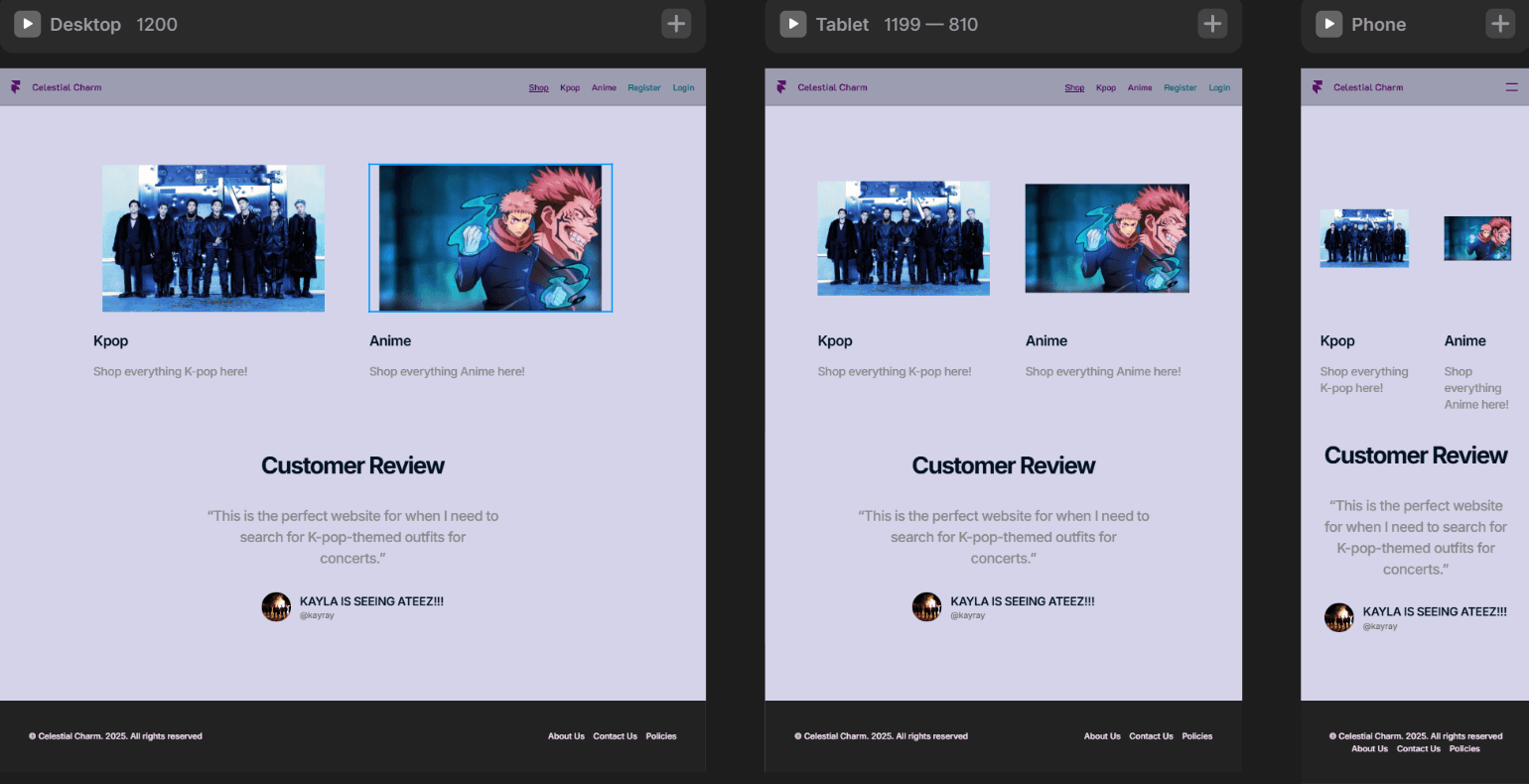Click Policies in Phone footer

tap(1464, 748)
